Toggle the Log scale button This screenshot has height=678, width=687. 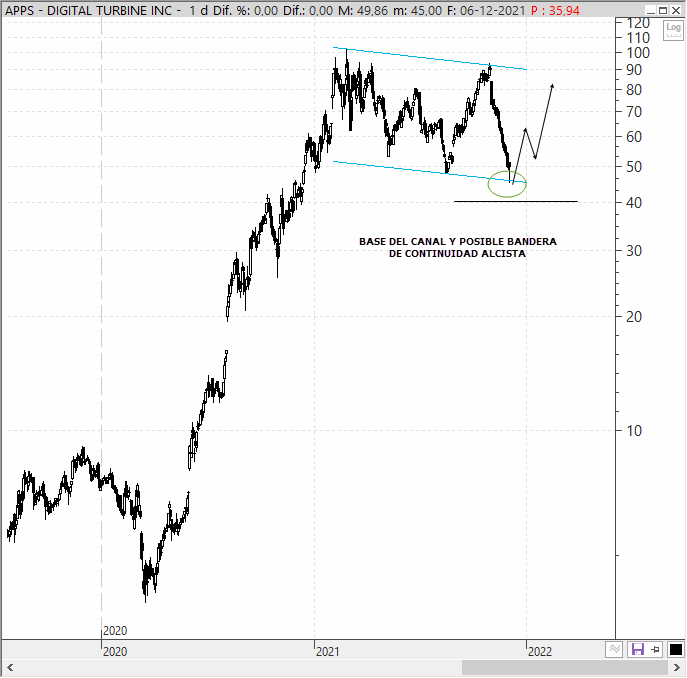coord(673,30)
